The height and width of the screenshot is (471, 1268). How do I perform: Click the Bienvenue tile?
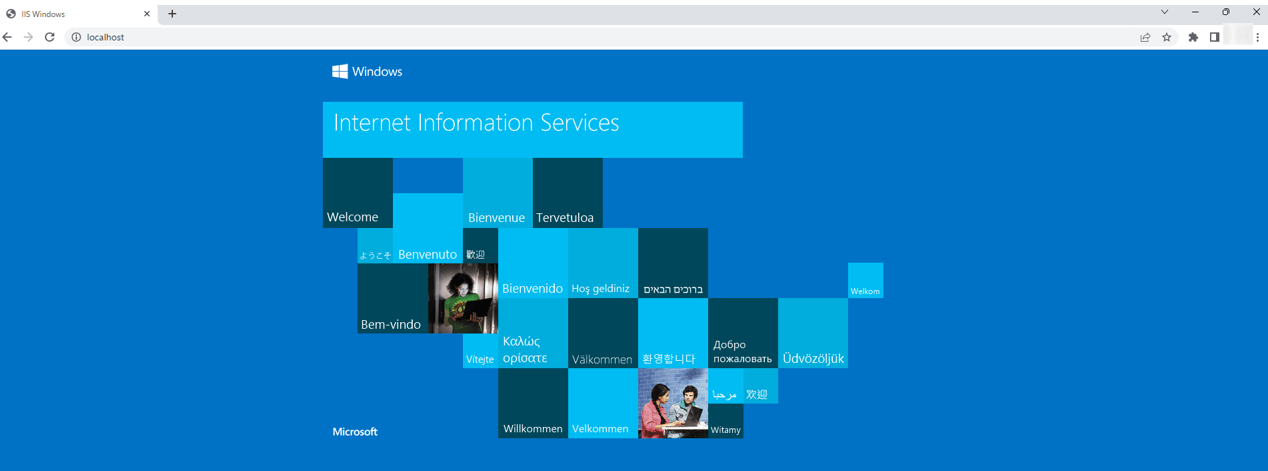498,193
